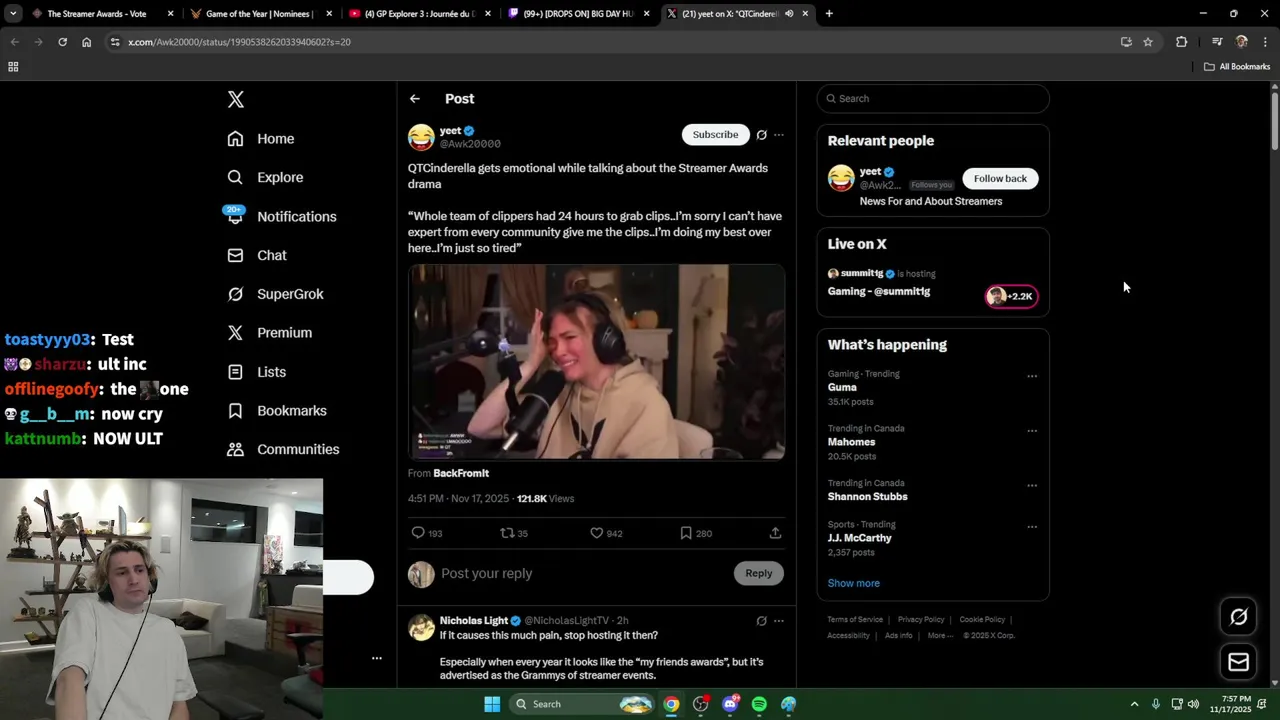Screen dimensions: 1280x720
Task: Click Grok icon on Nicholas Light's reply
Action: pos(762,621)
